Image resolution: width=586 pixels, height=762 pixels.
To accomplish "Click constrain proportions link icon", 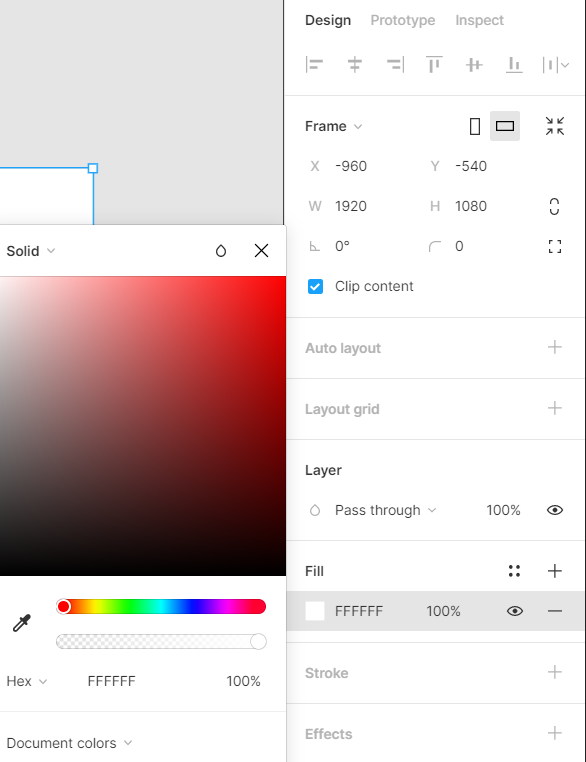I will point(554,207).
